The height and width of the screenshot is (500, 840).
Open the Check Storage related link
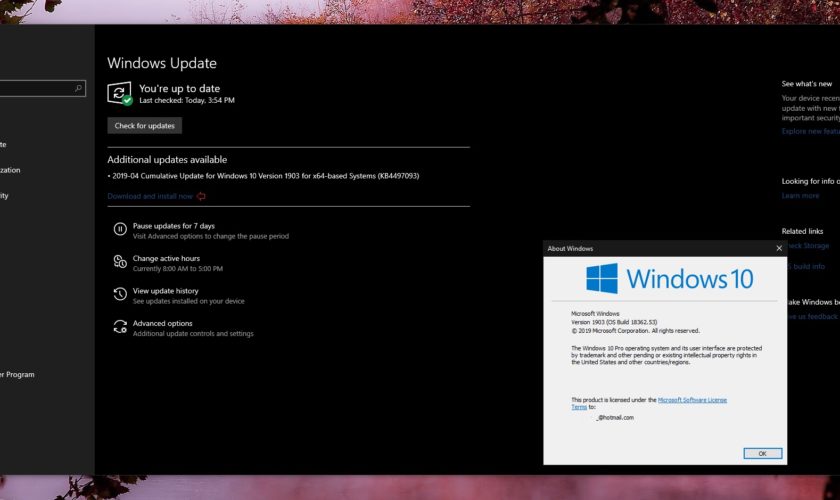tap(808, 246)
